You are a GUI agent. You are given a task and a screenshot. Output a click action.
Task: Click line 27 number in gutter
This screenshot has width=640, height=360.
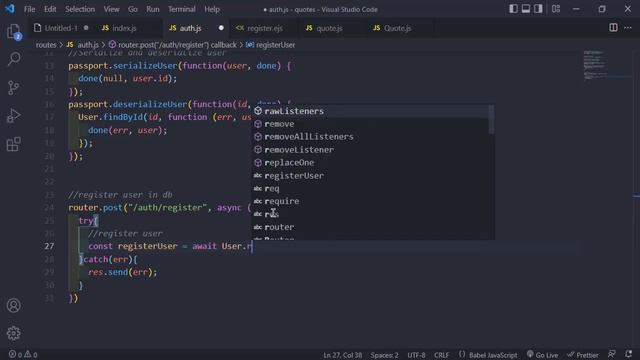(x=49, y=246)
